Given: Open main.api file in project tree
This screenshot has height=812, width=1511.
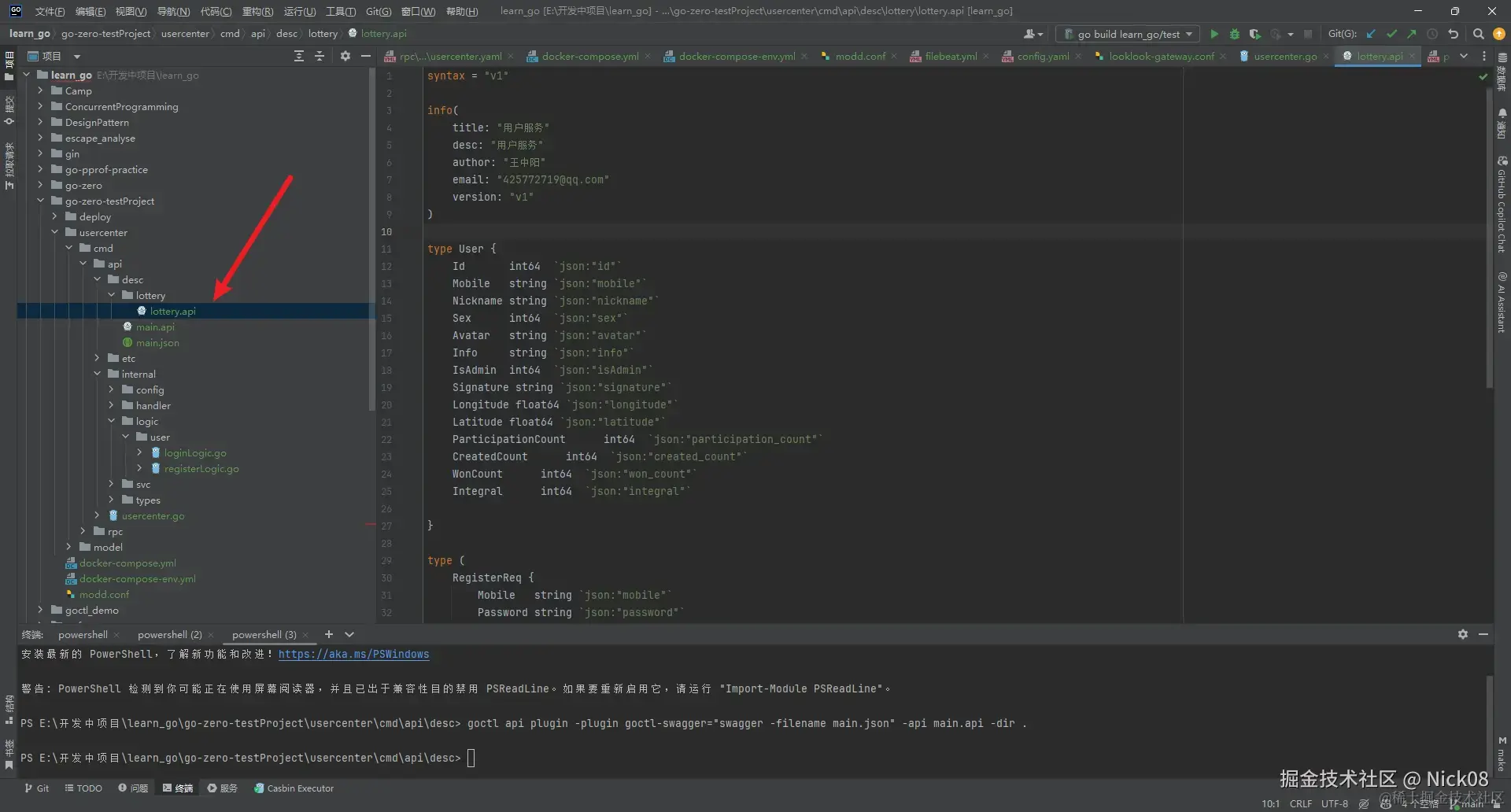Looking at the screenshot, I should [x=155, y=327].
